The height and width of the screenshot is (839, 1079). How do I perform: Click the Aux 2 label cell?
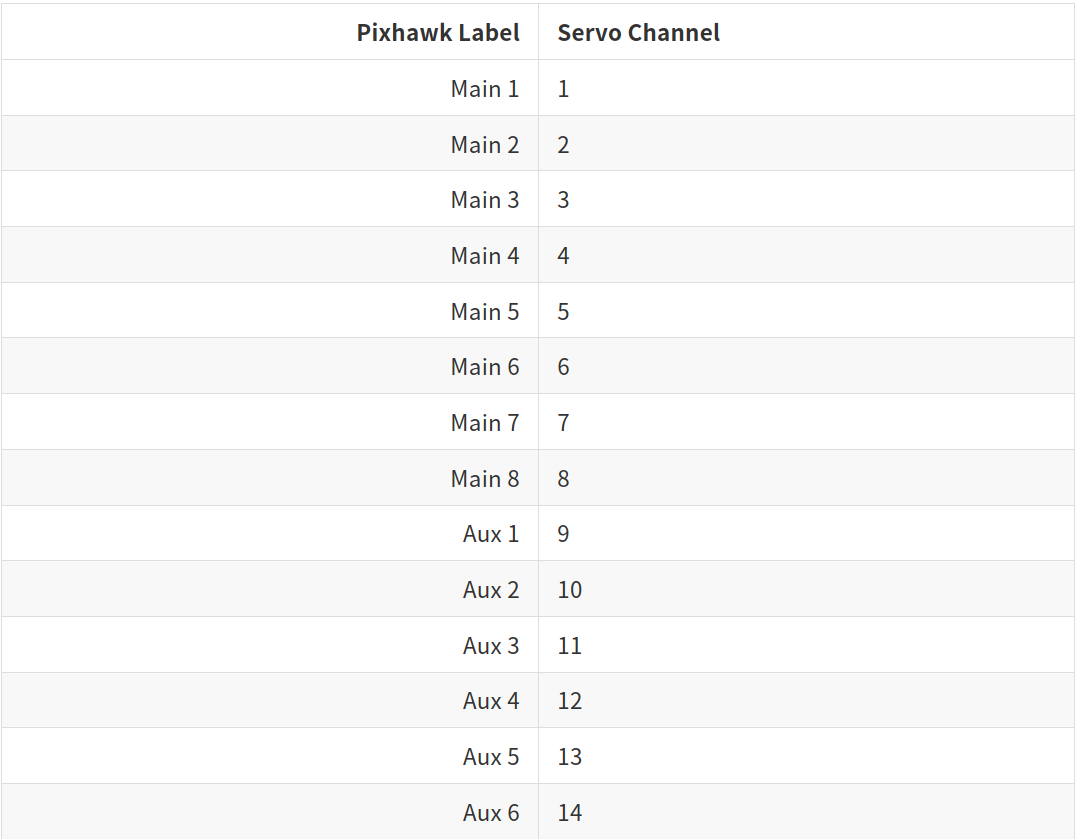click(x=491, y=590)
